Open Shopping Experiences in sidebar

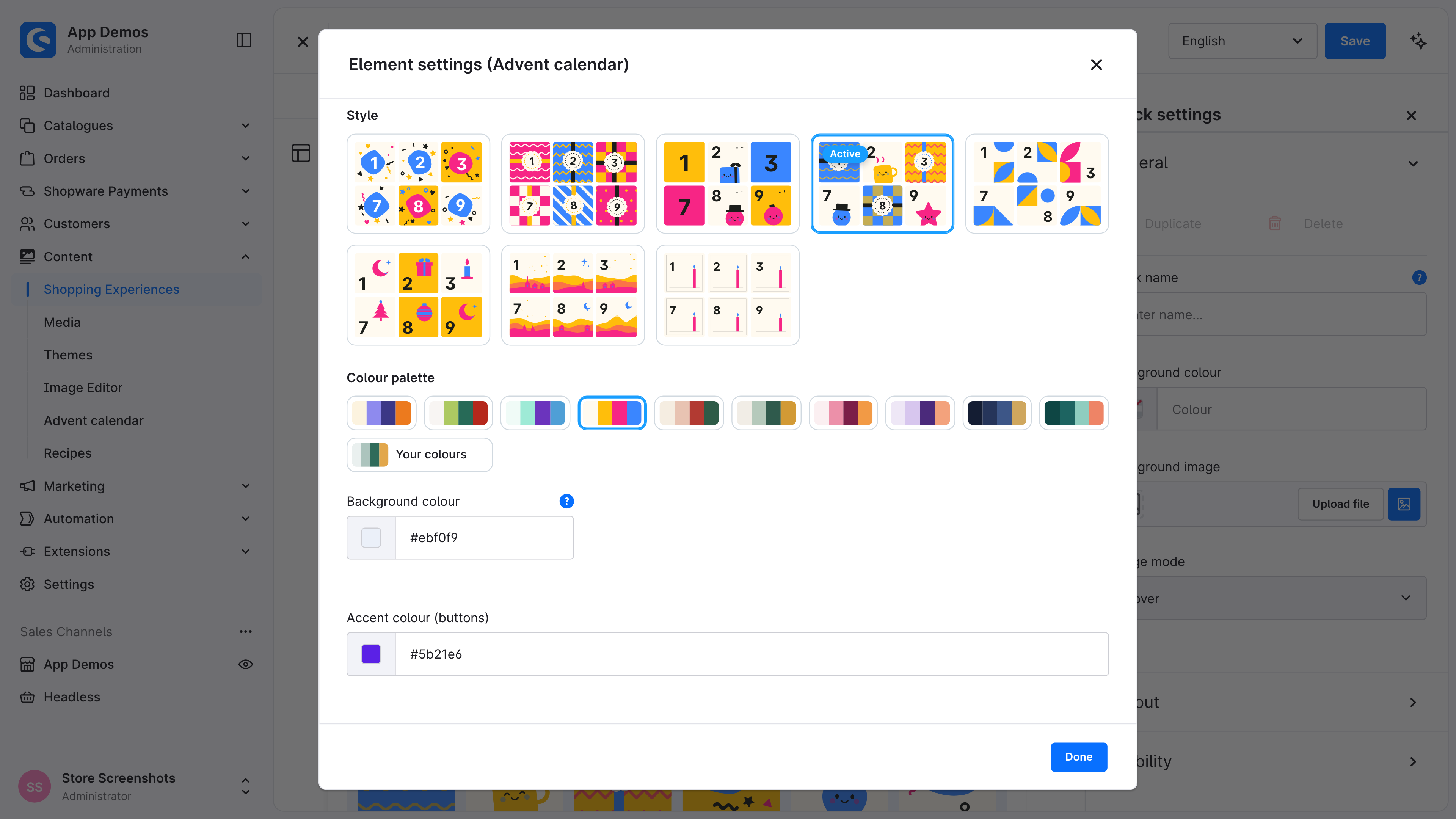pos(111,289)
